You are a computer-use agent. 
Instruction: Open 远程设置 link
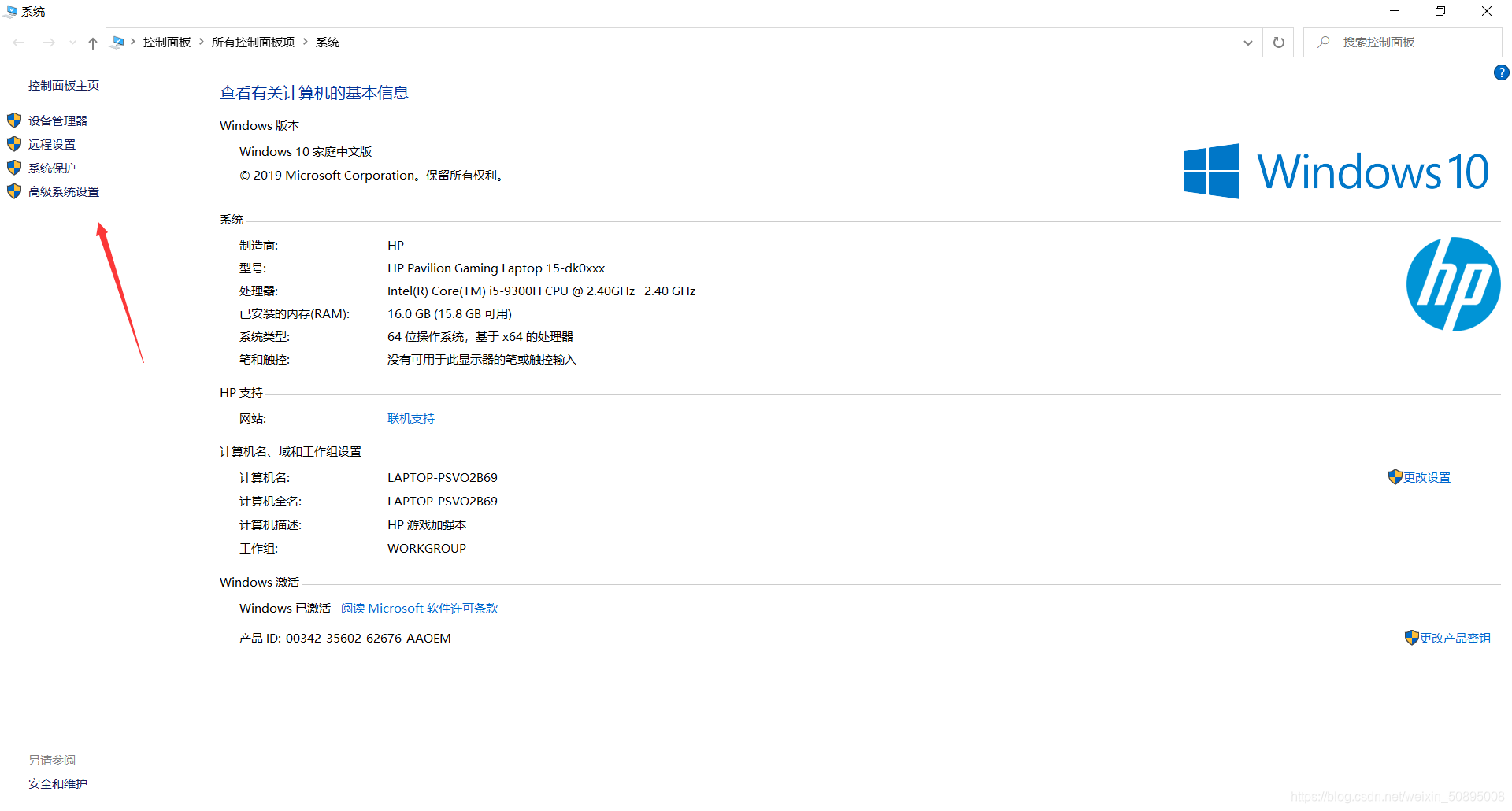tap(52, 144)
